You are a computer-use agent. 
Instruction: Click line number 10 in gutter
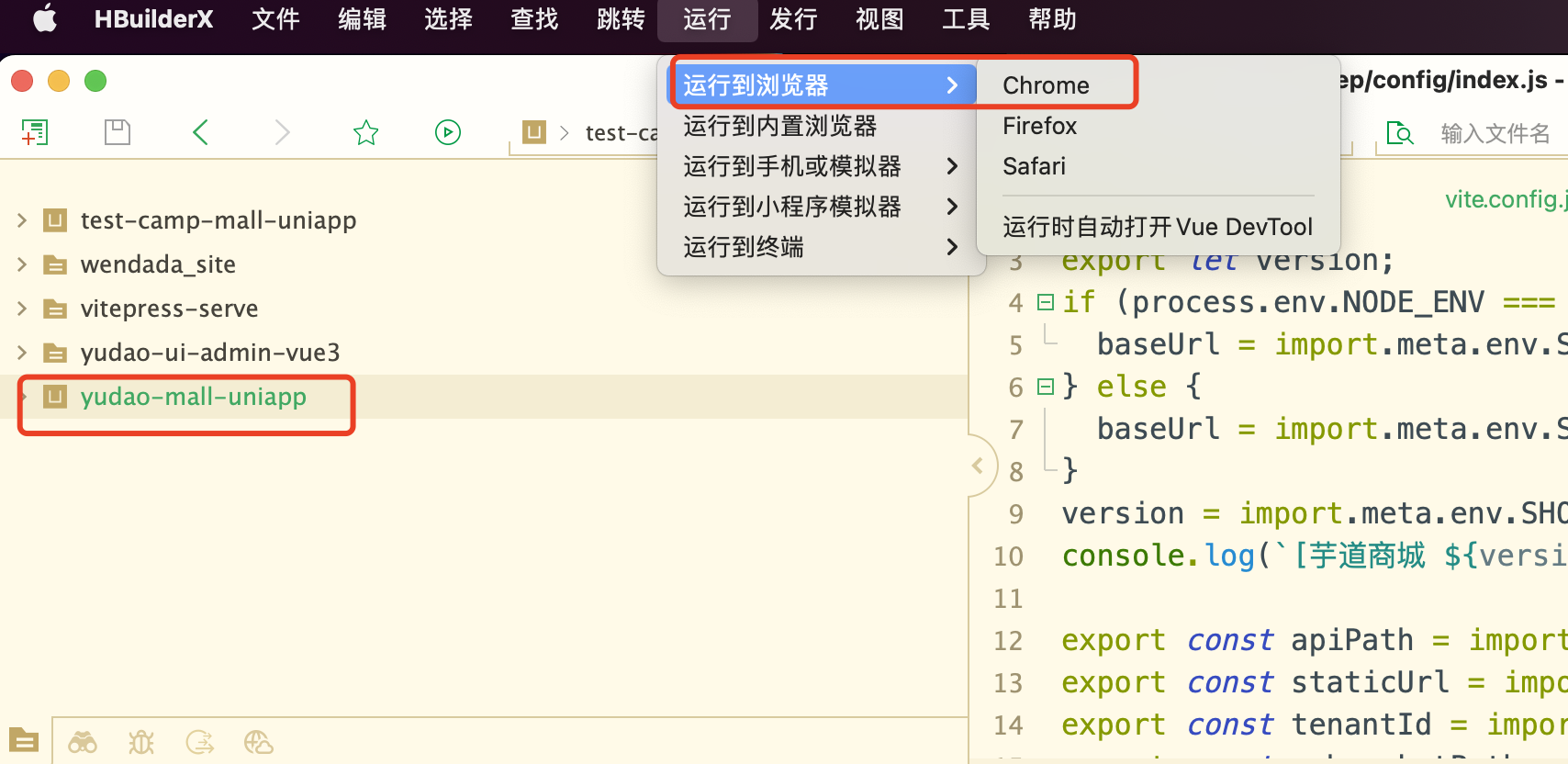(1008, 556)
